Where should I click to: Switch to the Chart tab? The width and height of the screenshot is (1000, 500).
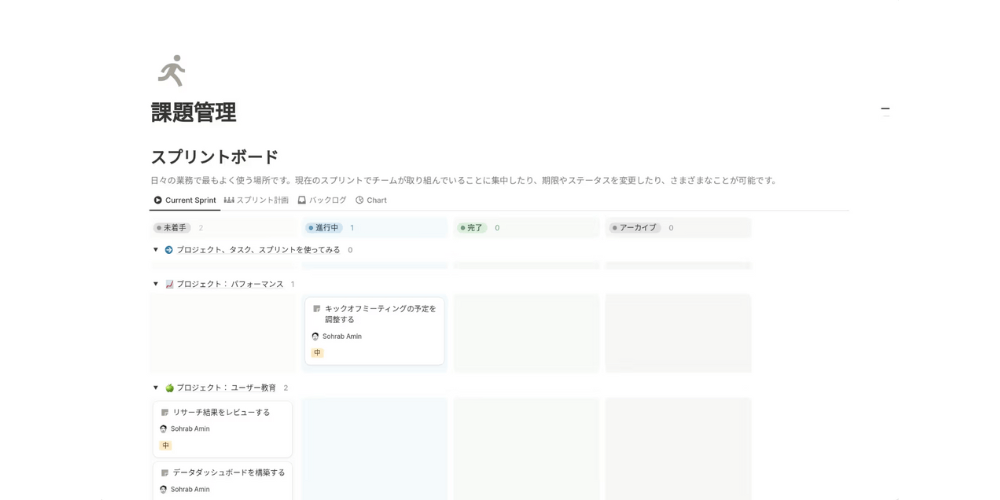point(371,200)
